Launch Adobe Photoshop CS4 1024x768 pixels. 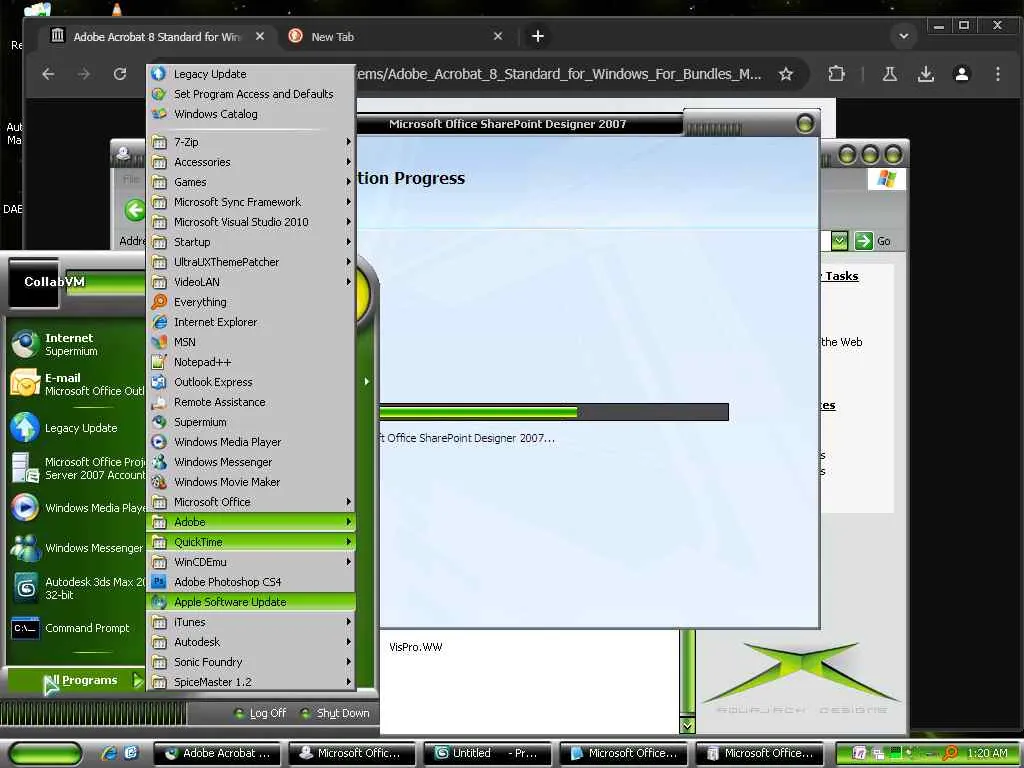point(251,582)
